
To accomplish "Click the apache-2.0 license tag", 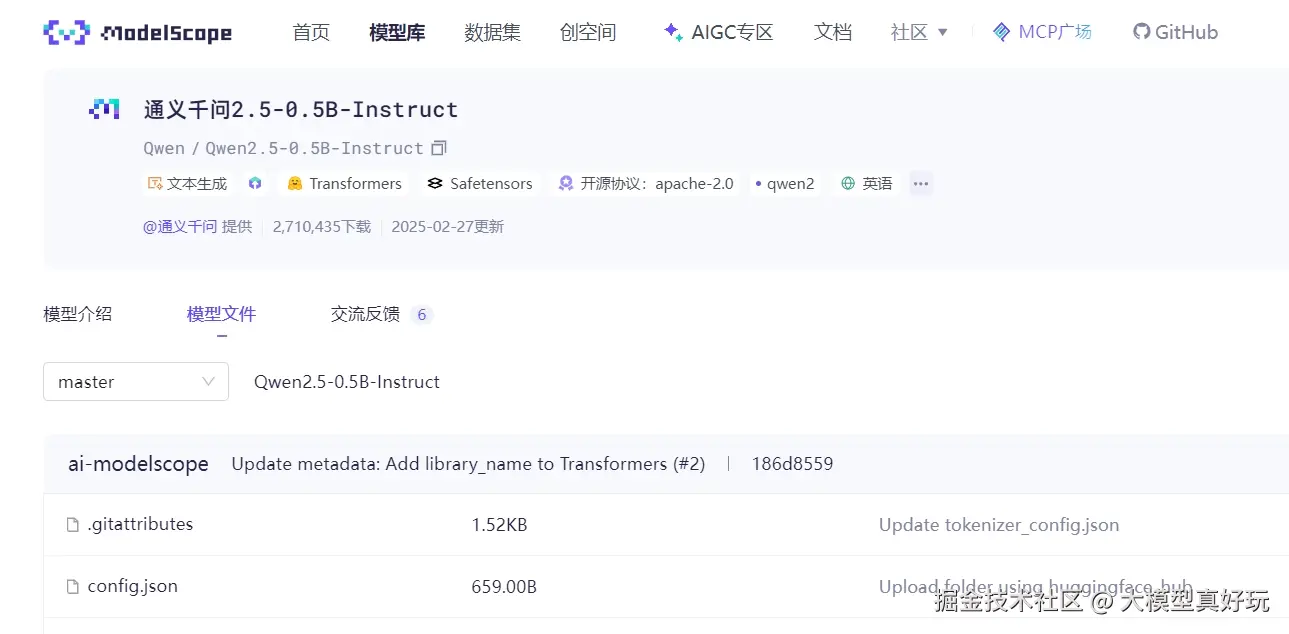I will point(645,184).
